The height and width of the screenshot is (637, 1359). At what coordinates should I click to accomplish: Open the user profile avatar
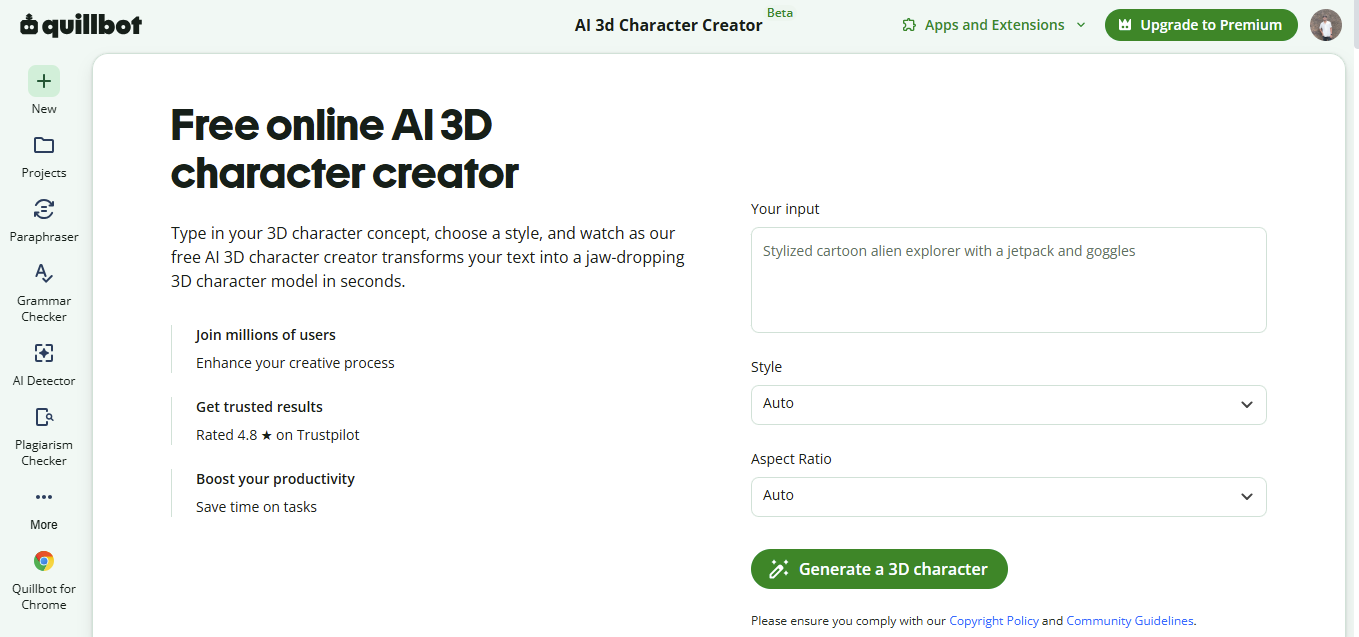coord(1326,25)
